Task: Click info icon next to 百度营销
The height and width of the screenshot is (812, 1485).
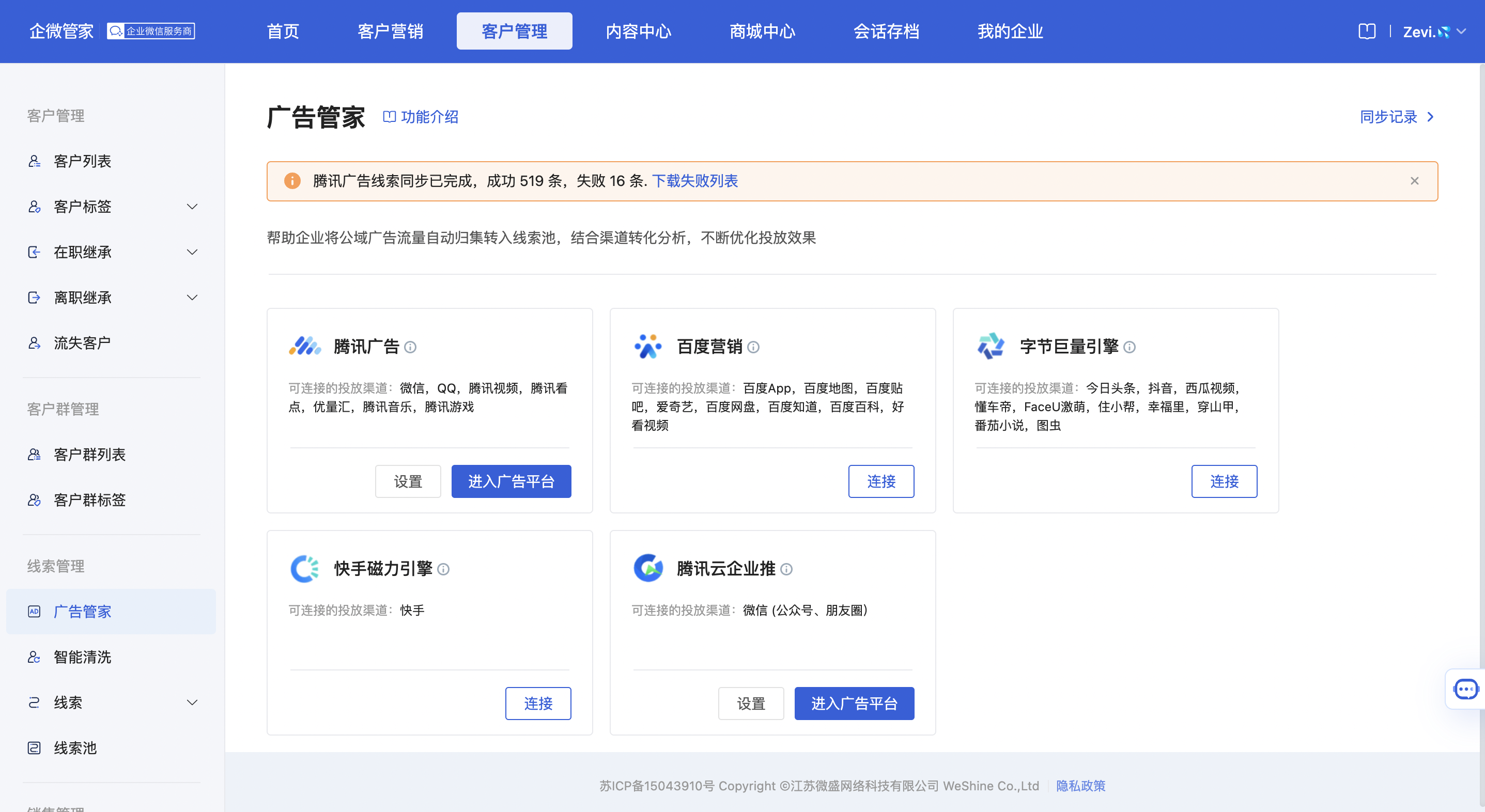Action: click(x=753, y=347)
